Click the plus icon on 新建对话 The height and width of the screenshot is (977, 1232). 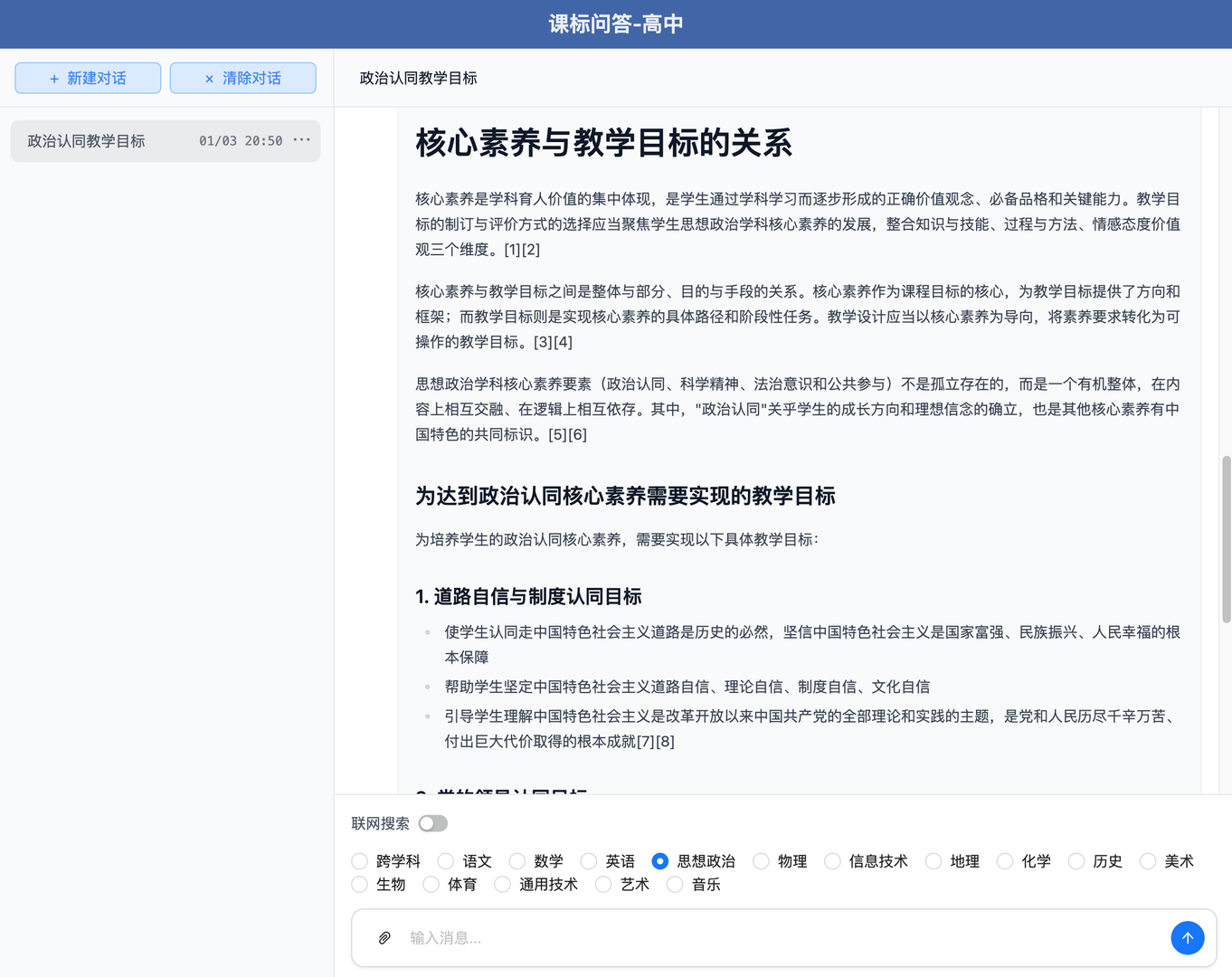55,78
